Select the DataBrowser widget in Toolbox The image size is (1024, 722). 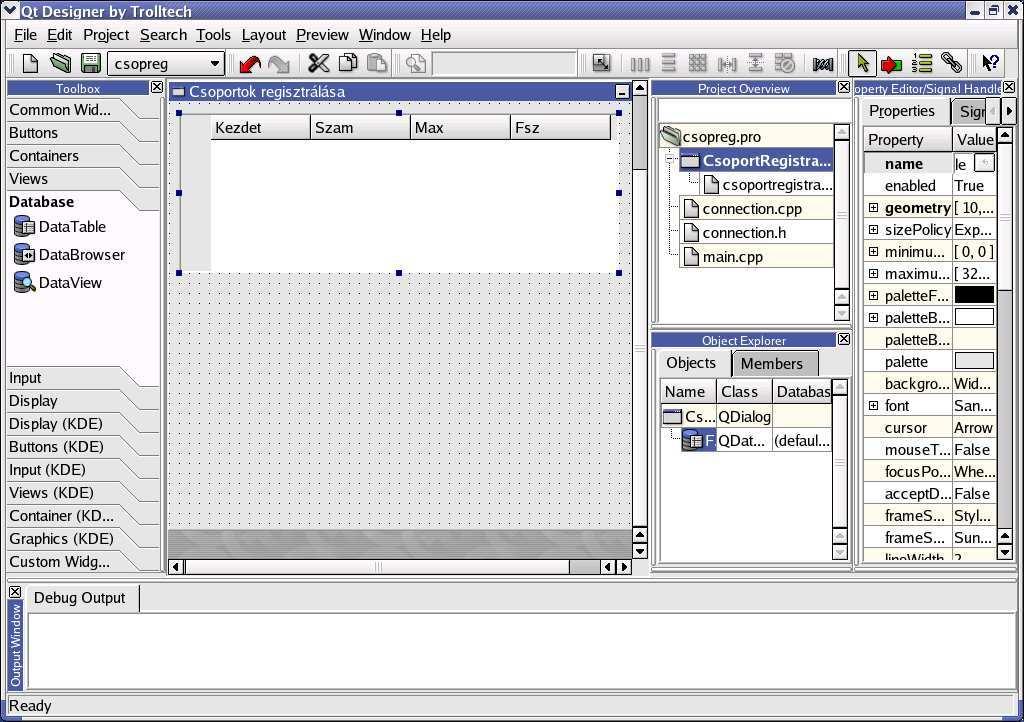click(69, 255)
